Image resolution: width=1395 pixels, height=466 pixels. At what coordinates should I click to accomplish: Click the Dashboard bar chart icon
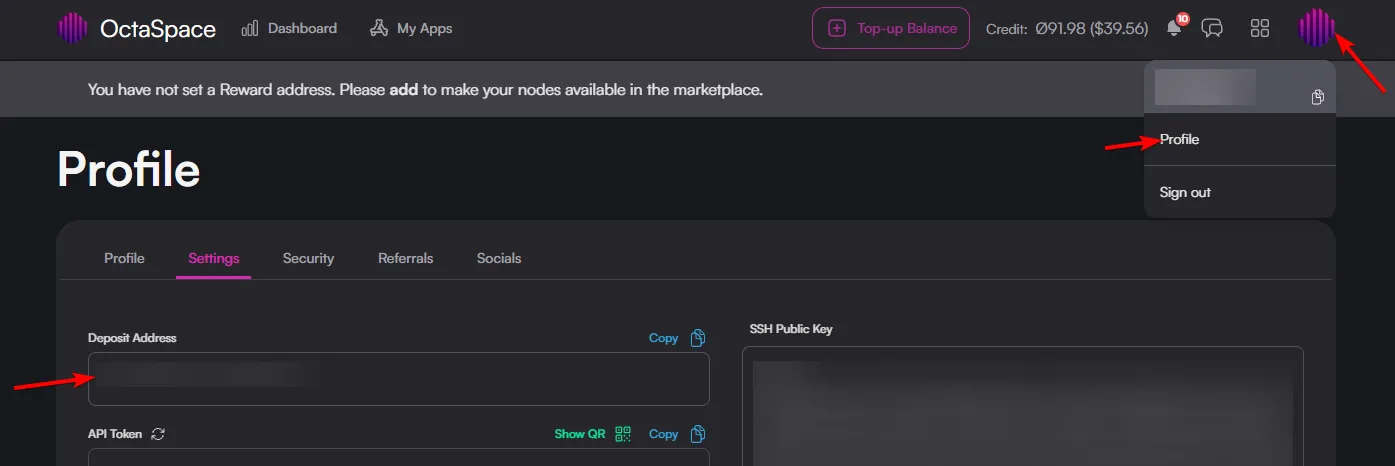[250, 28]
